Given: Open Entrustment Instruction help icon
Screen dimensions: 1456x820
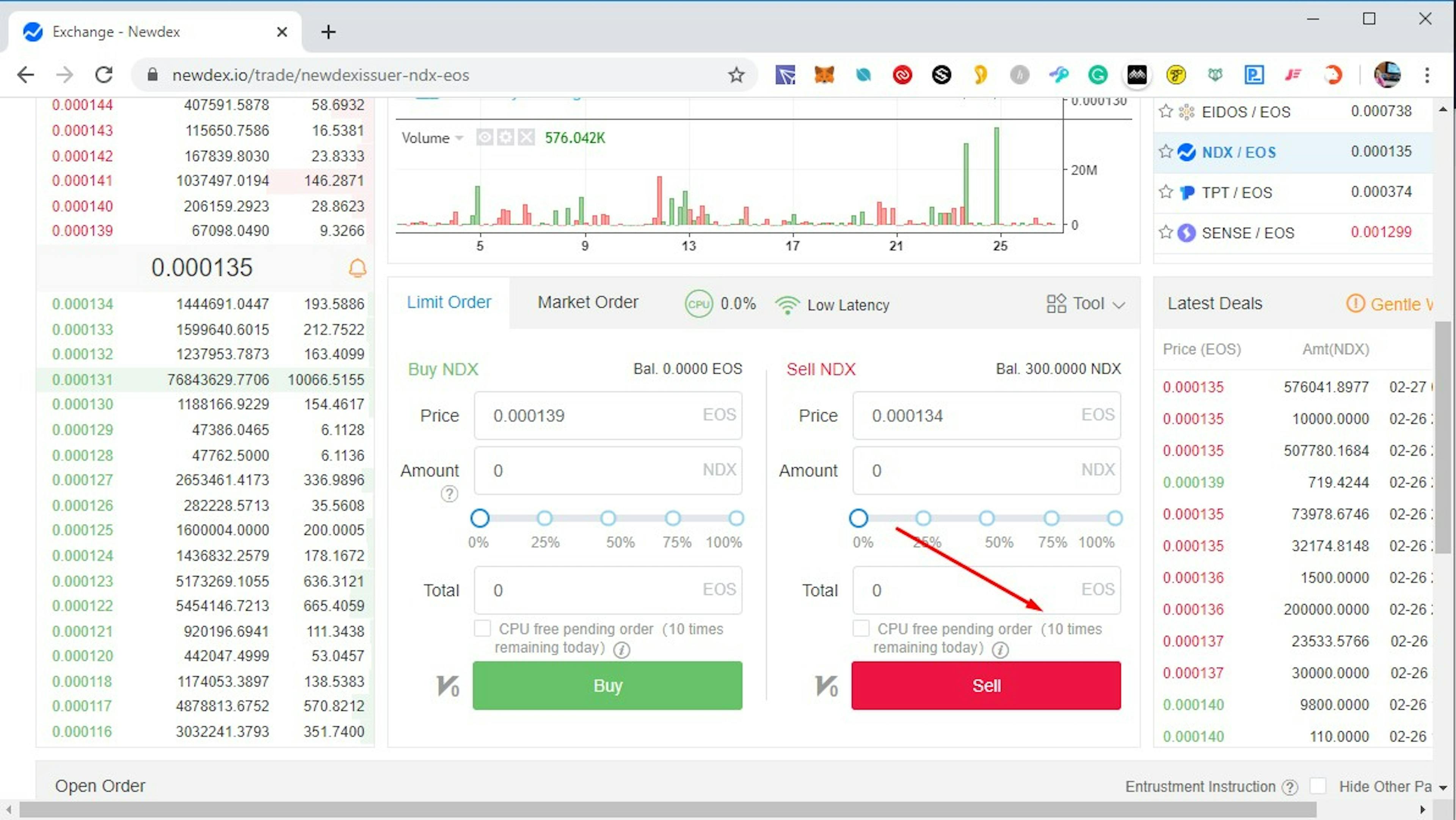Looking at the screenshot, I should click(1290, 787).
